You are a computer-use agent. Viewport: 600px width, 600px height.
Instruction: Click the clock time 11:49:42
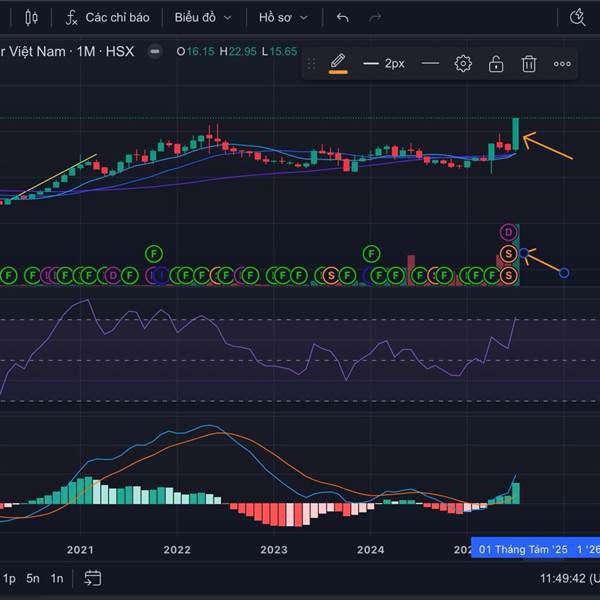pos(562,578)
